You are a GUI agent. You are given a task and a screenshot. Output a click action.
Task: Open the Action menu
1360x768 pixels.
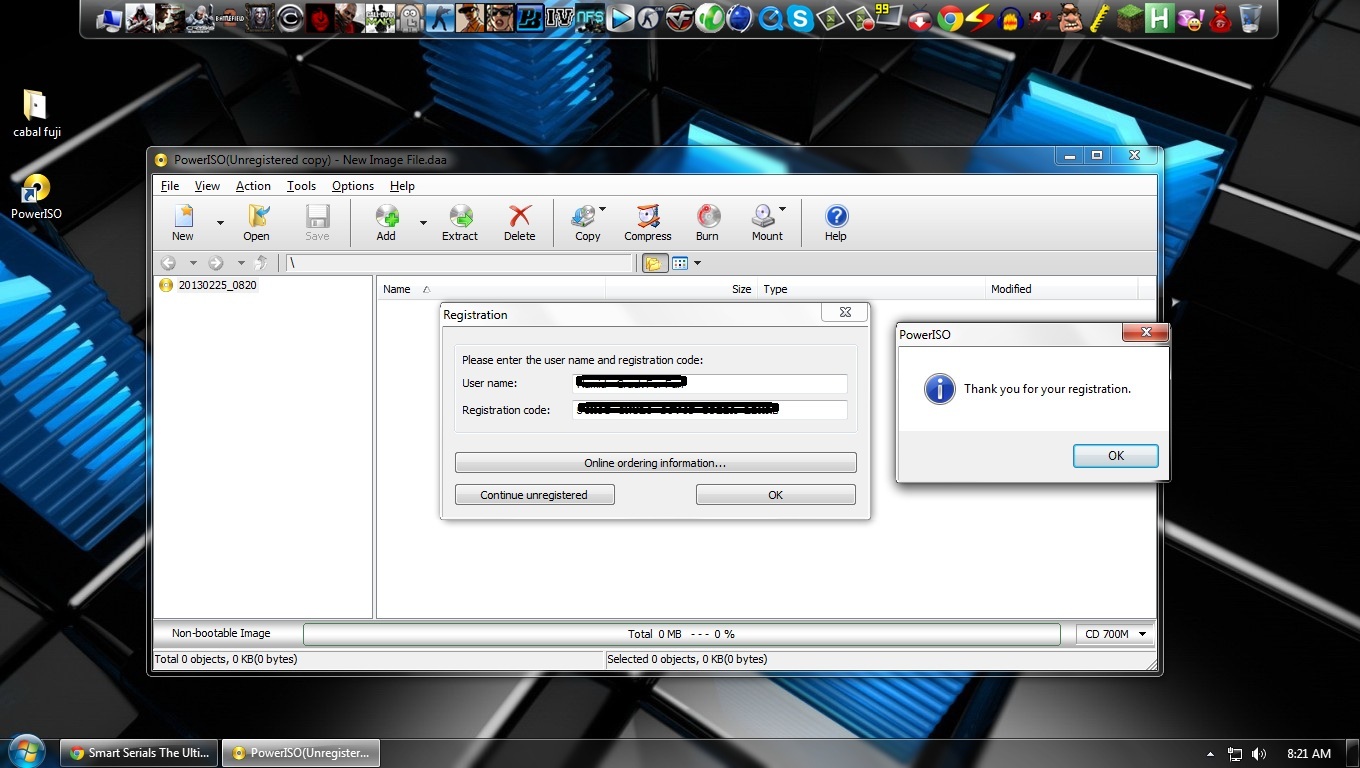tap(253, 186)
